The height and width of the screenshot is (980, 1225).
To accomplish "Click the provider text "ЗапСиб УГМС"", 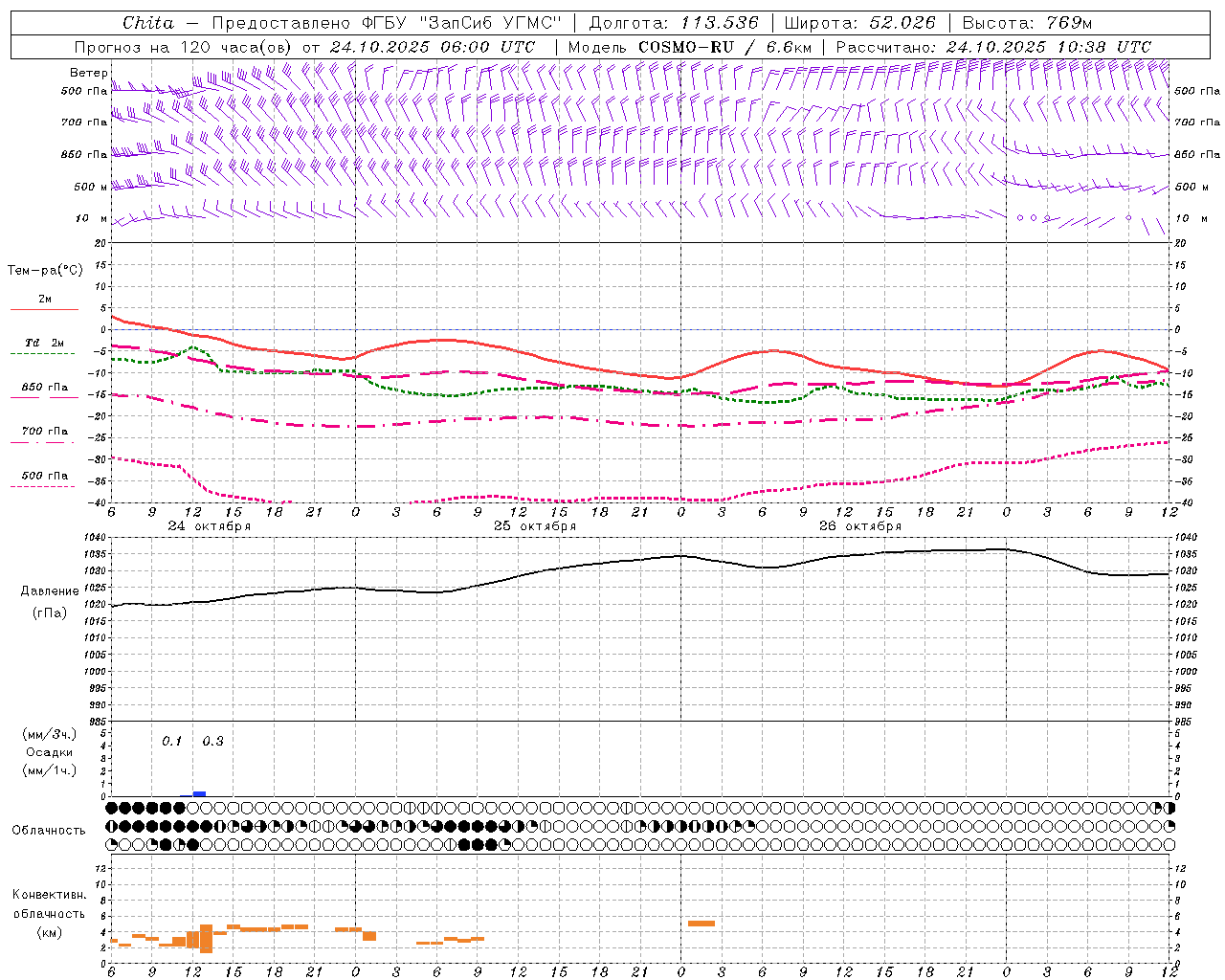I will pyautogui.click(x=492, y=23).
